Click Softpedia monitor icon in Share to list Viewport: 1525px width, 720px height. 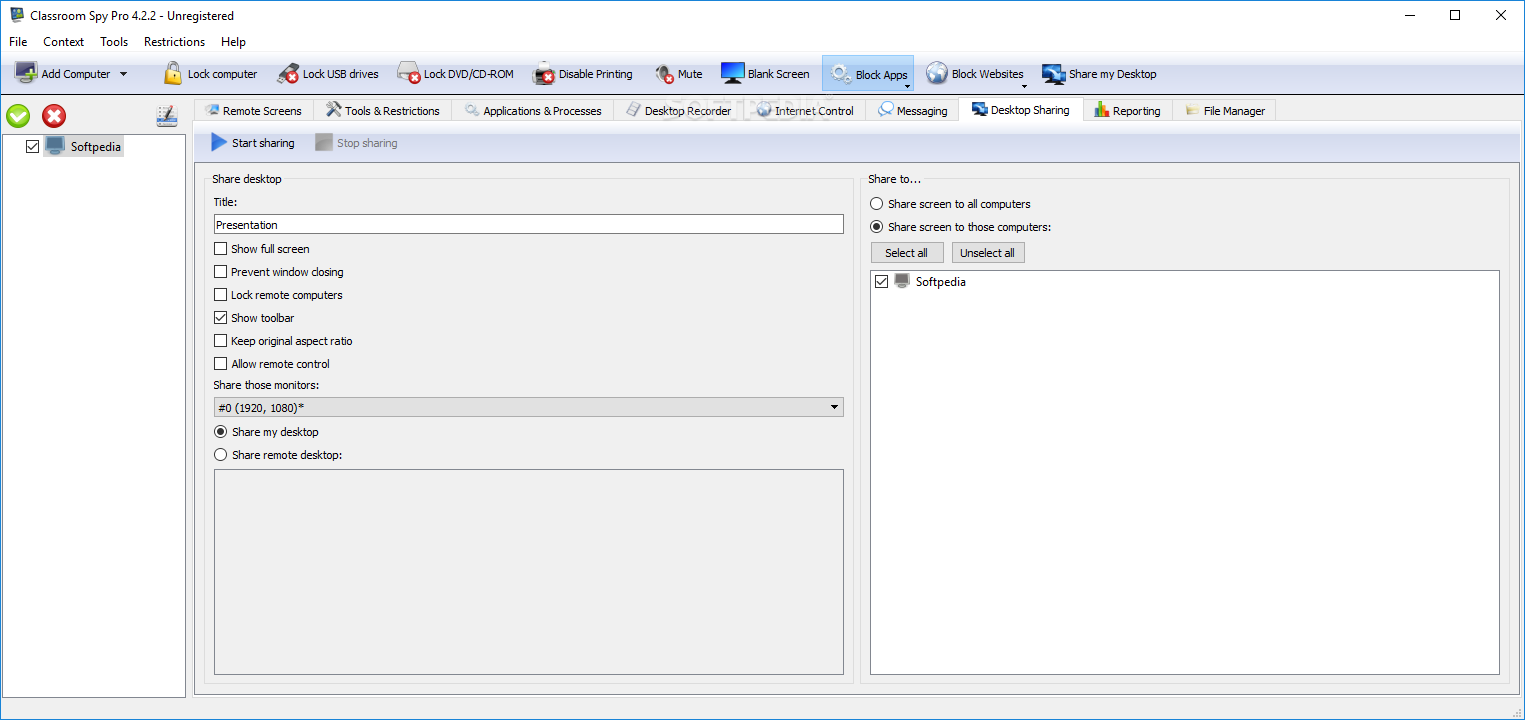click(x=902, y=282)
